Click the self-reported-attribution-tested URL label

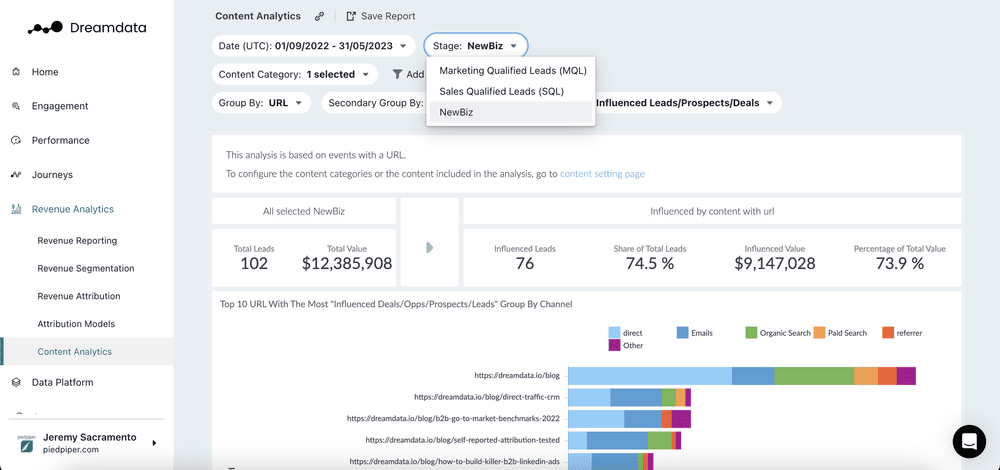point(463,440)
